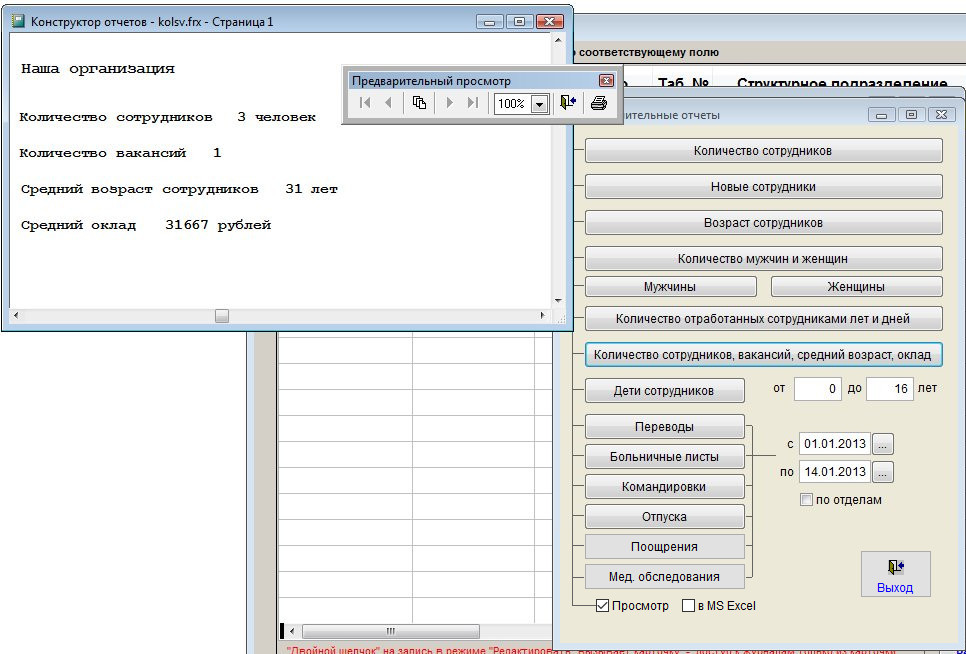
Task: Click the report preview's right scroll arrow
Action: (x=543, y=316)
